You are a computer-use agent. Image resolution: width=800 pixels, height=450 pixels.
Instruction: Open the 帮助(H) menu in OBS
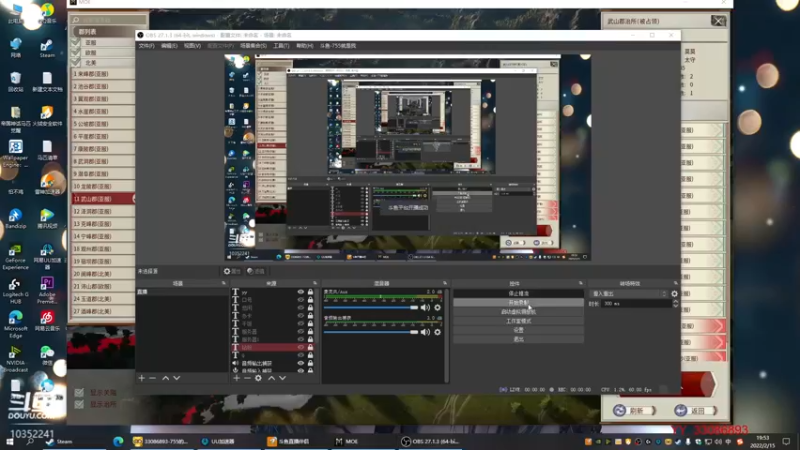click(x=305, y=46)
